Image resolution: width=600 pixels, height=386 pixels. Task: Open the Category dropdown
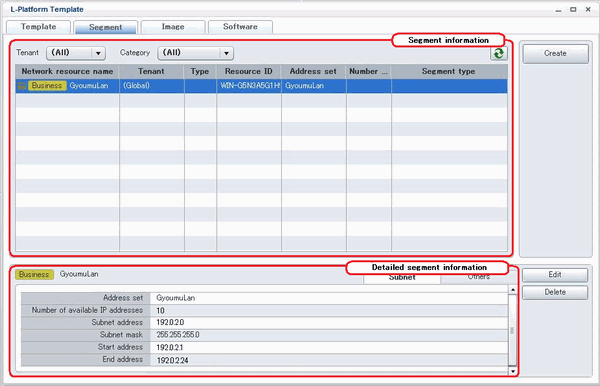[x=196, y=53]
